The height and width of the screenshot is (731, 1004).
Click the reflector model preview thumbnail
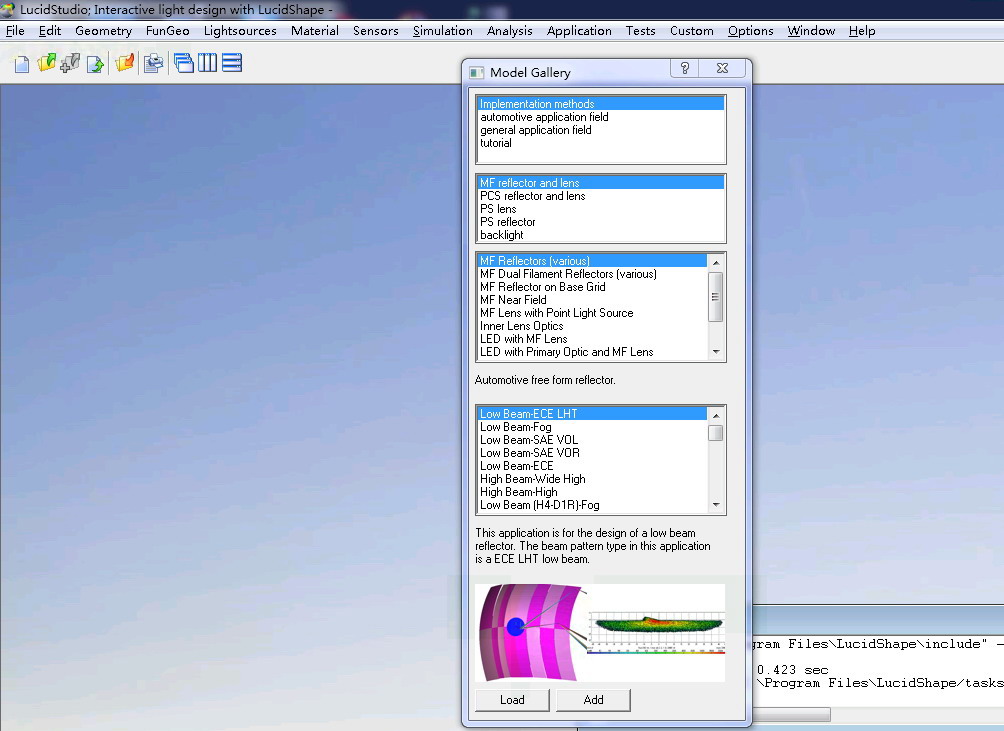click(x=600, y=632)
